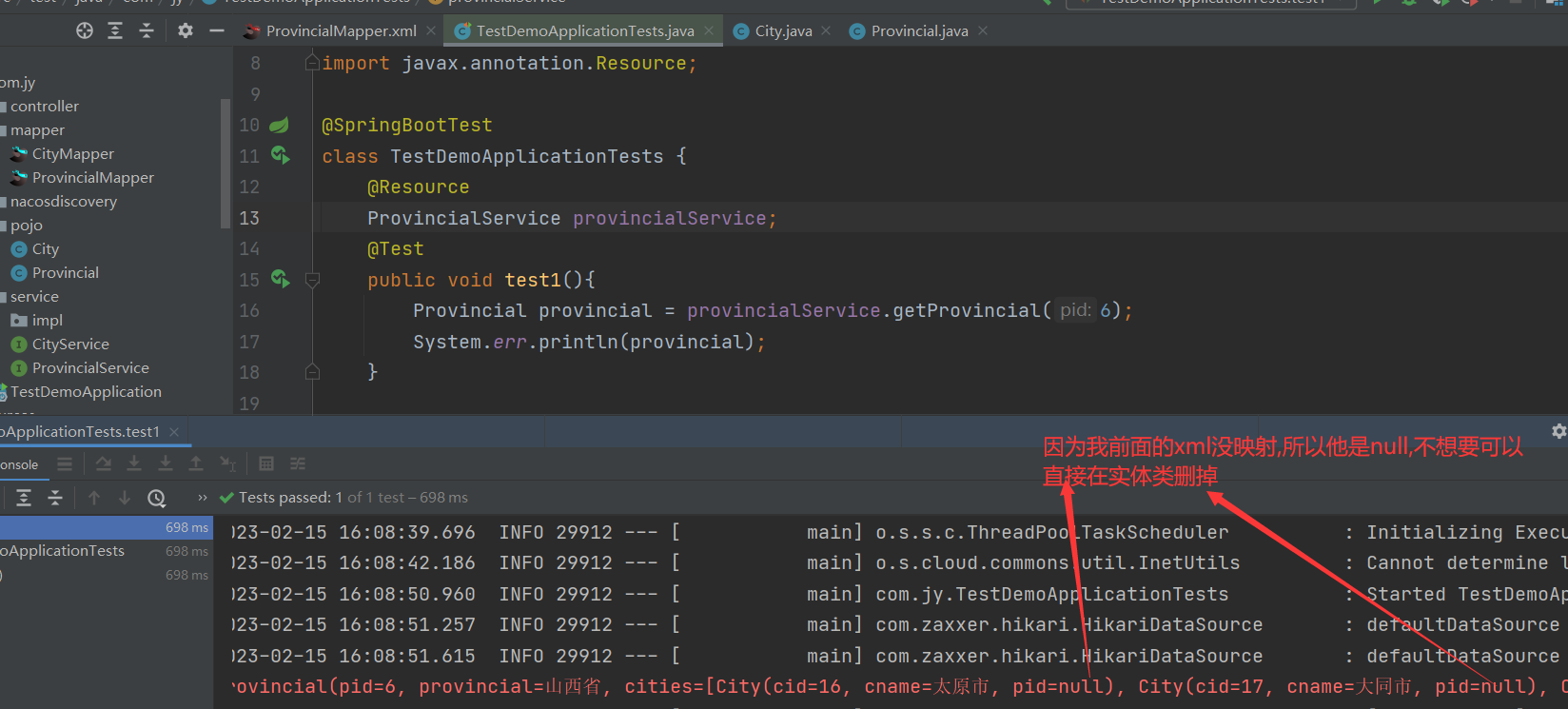The height and width of the screenshot is (709, 1568).
Task: Click the locate-in-project target icon
Action: [x=85, y=30]
